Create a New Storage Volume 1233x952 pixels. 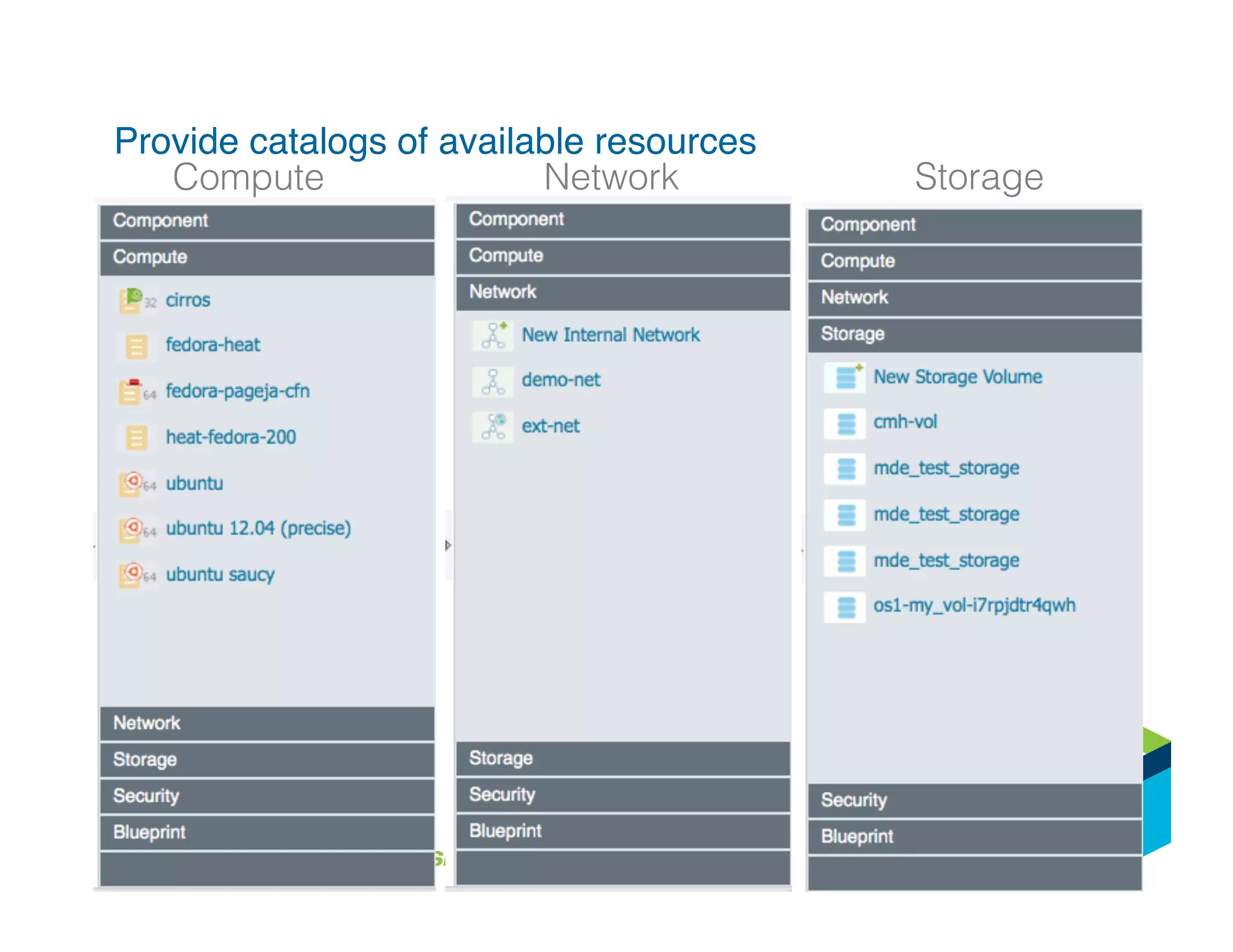(x=958, y=377)
